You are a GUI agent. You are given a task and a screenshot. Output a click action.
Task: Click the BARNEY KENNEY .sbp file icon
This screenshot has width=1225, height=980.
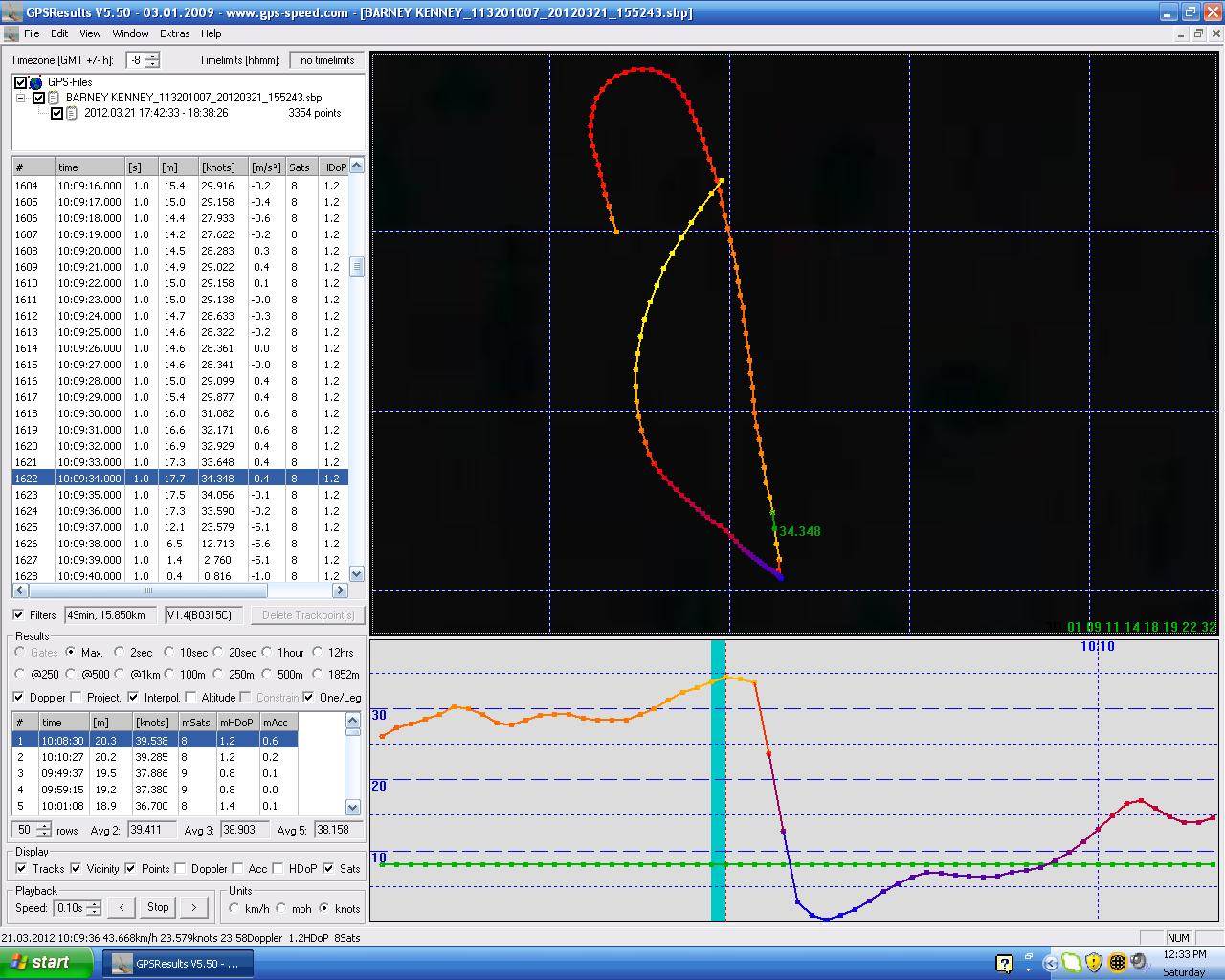click(55, 98)
